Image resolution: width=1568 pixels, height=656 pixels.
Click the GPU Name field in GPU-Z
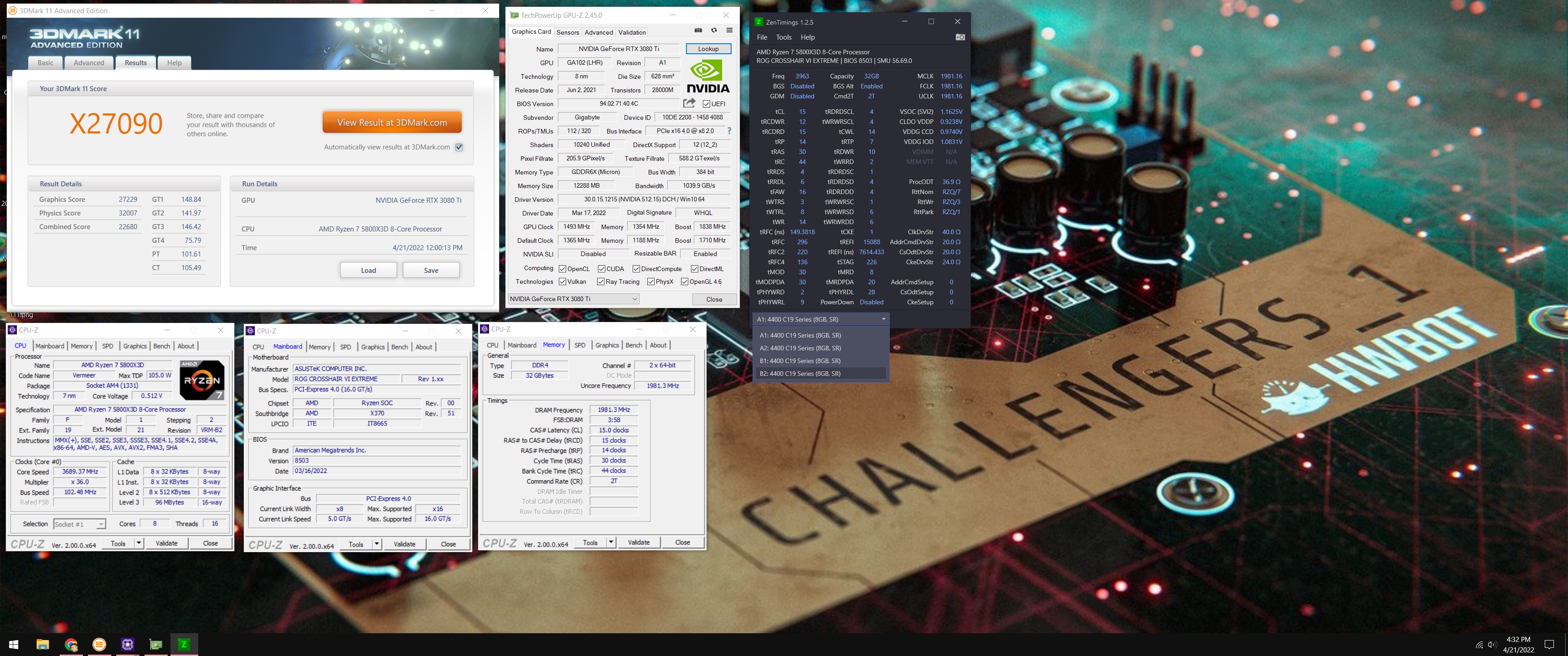pos(619,49)
